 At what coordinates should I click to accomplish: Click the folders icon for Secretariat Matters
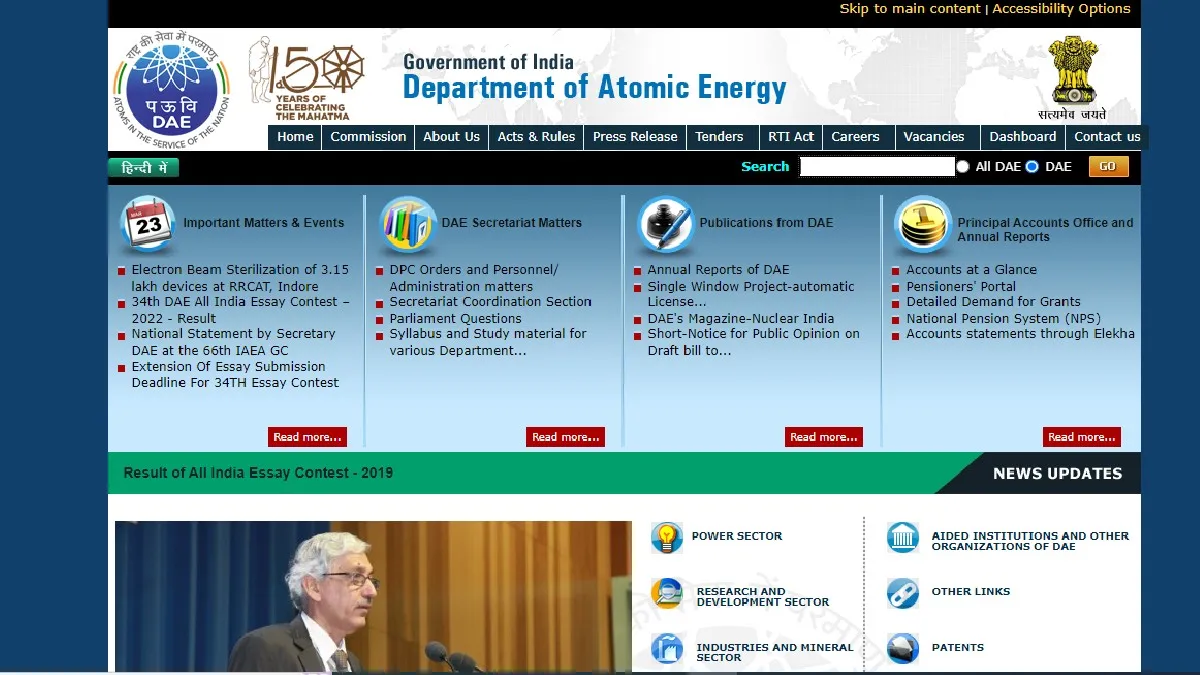407,224
